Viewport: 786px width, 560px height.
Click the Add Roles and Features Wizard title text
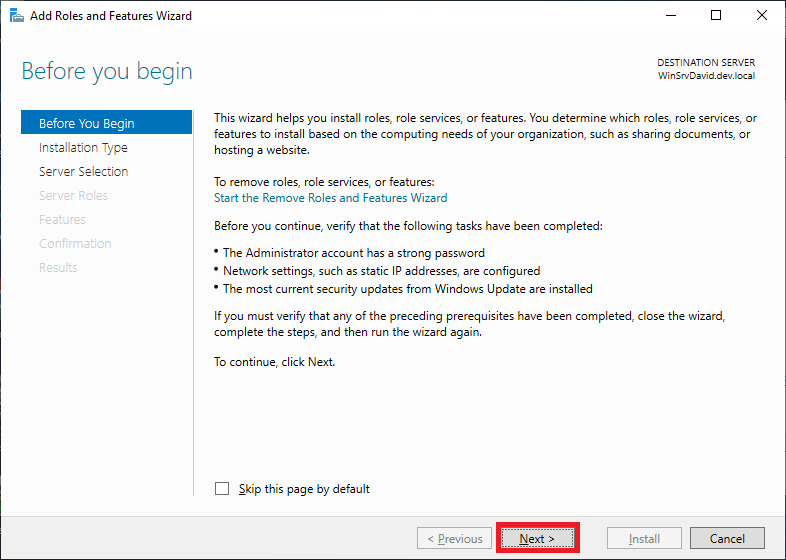tap(111, 16)
